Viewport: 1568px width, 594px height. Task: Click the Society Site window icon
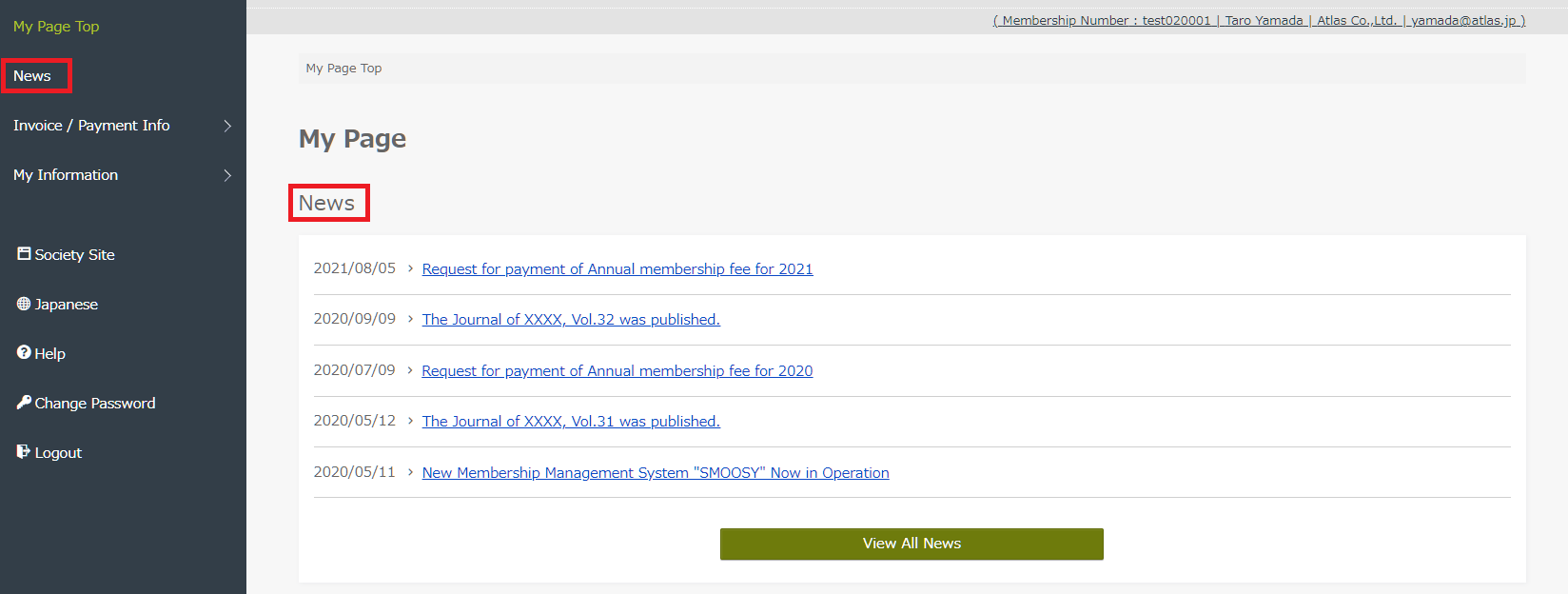24,253
